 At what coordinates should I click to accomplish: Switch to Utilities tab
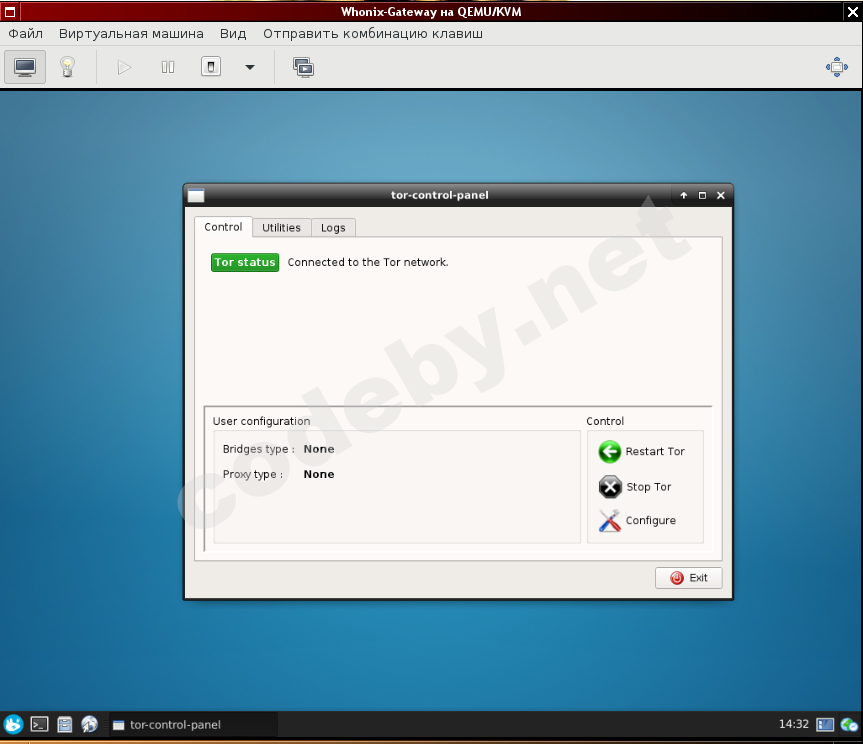coord(281,228)
